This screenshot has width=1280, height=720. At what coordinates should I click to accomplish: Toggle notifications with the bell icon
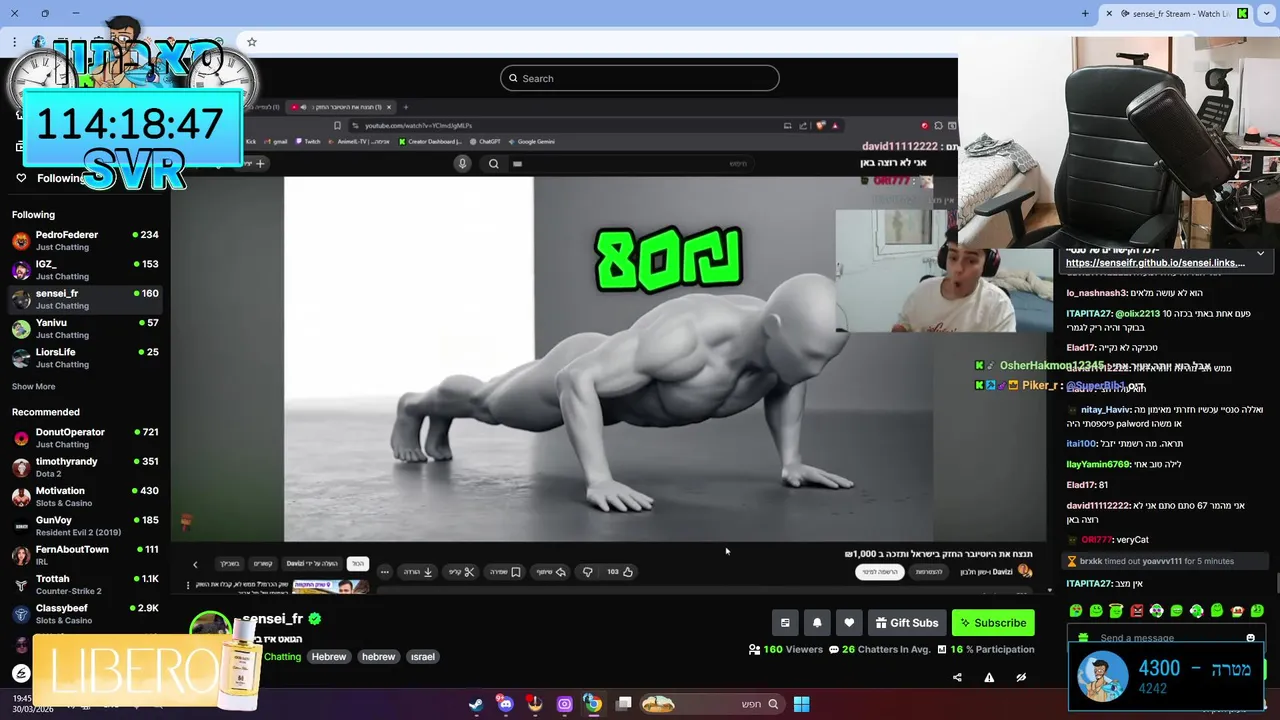(x=817, y=623)
